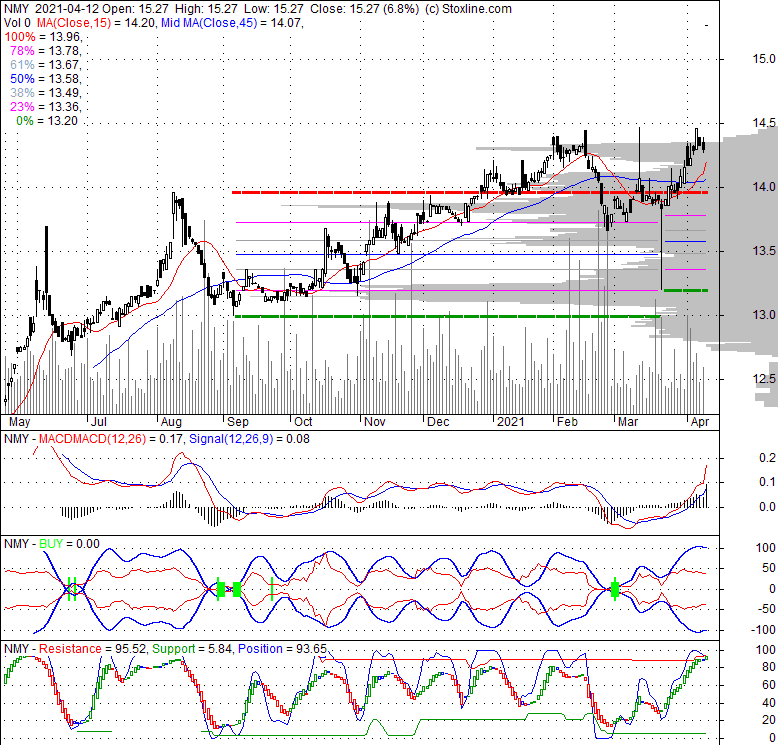Click the 'Aug' label on the time axis
Screen dimensions: 780x745
(x=172, y=422)
